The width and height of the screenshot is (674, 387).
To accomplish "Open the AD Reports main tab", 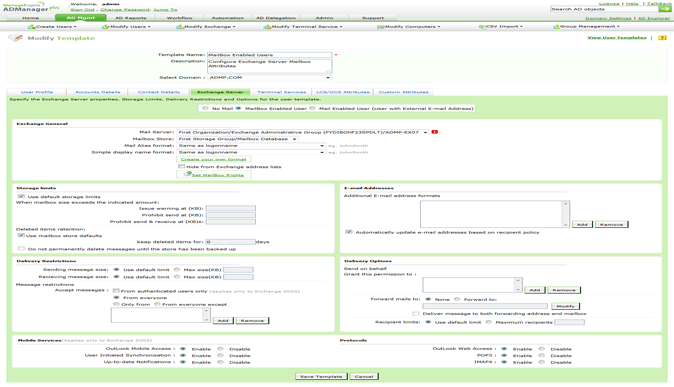I will 131,18.
